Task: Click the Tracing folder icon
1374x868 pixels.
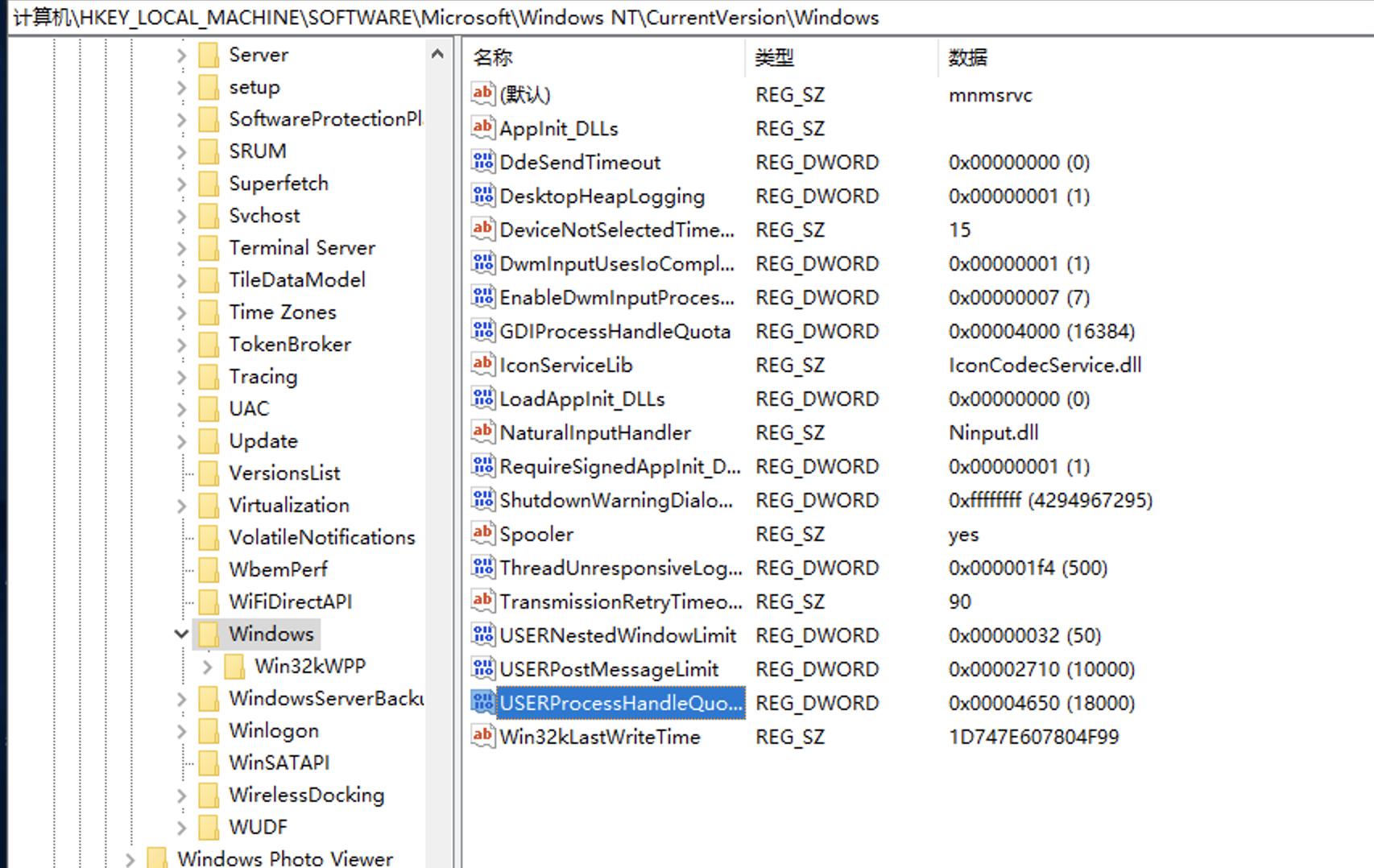Action: pyautogui.click(x=209, y=377)
